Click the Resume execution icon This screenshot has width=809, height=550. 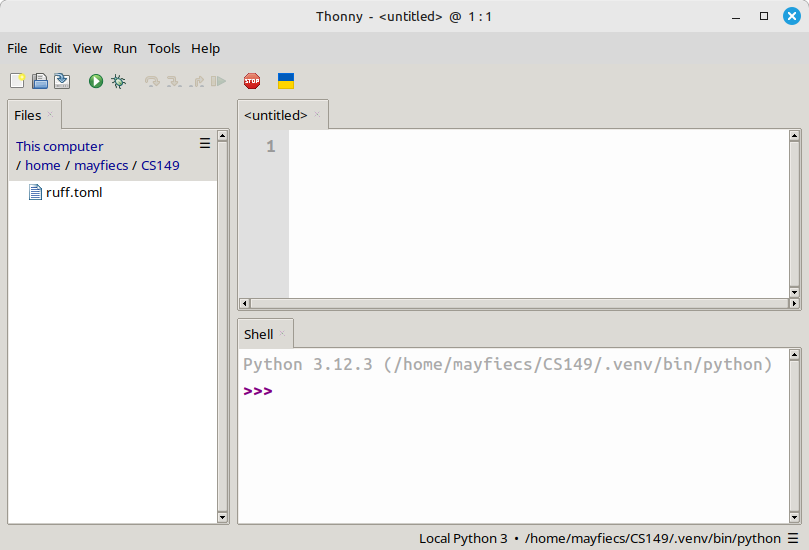(219, 81)
